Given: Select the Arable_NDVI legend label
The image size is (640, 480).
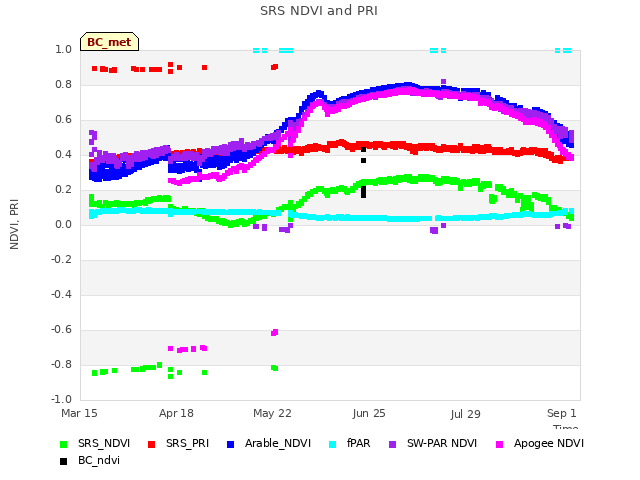Looking at the screenshot, I should (278, 444).
